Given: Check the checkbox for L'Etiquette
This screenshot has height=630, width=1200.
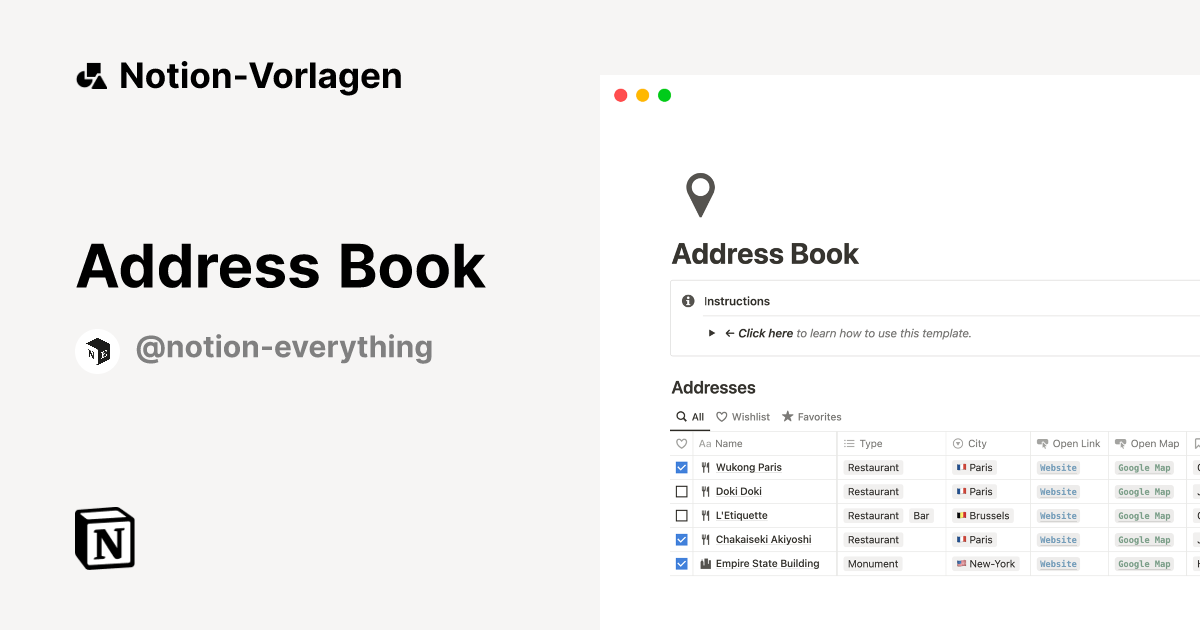Looking at the screenshot, I should (x=681, y=515).
